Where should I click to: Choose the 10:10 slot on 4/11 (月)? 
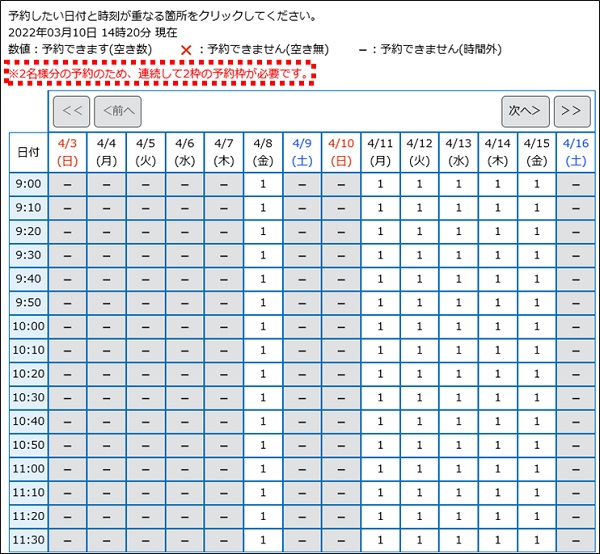click(x=380, y=350)
